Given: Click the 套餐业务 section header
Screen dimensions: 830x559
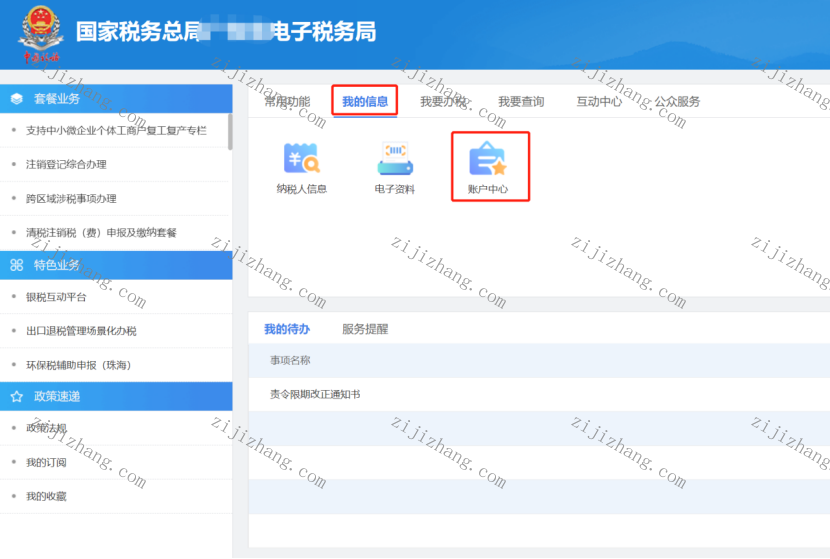Looking at the screenshot, I should 116,98.
